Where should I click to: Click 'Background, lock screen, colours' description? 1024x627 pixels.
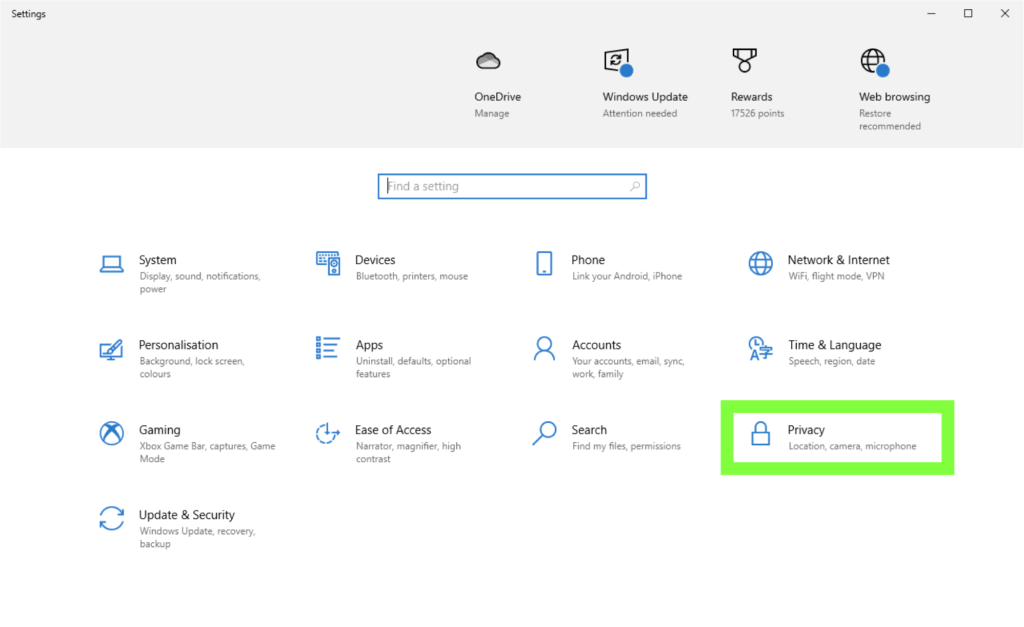pos(191,368)
